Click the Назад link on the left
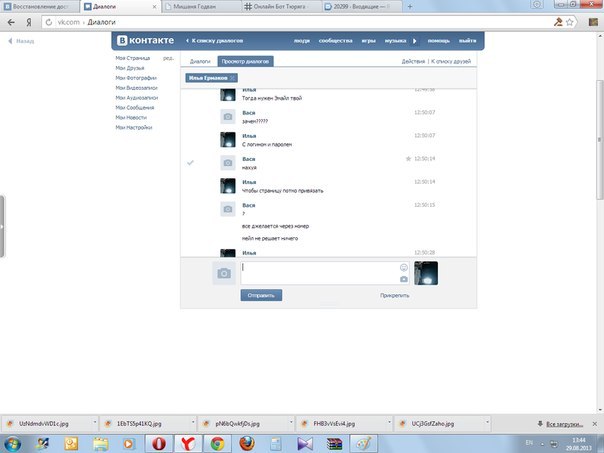Screen dimensions: 604x453 pos(22,41)
